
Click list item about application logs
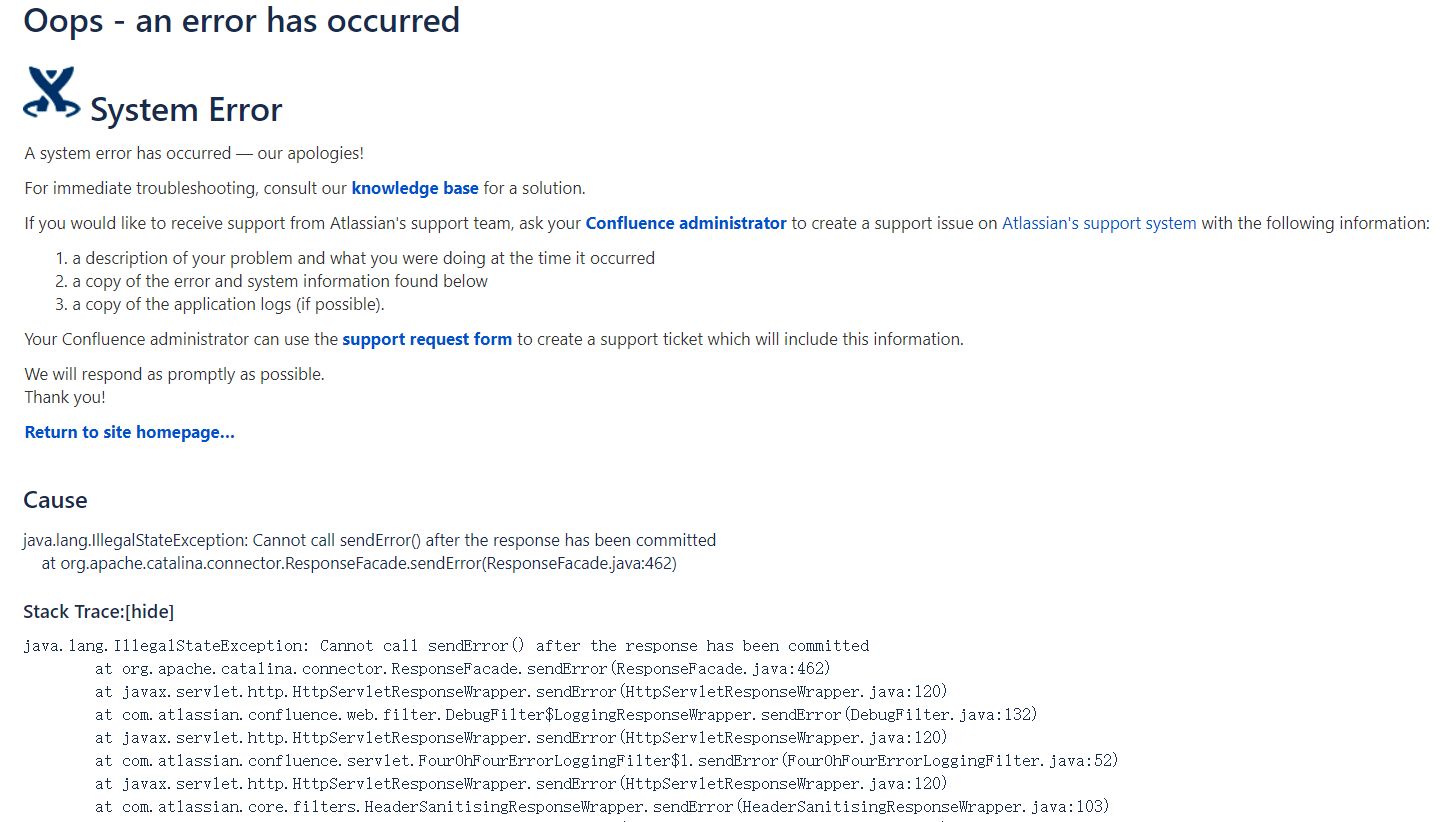click(x=228, y=304)
